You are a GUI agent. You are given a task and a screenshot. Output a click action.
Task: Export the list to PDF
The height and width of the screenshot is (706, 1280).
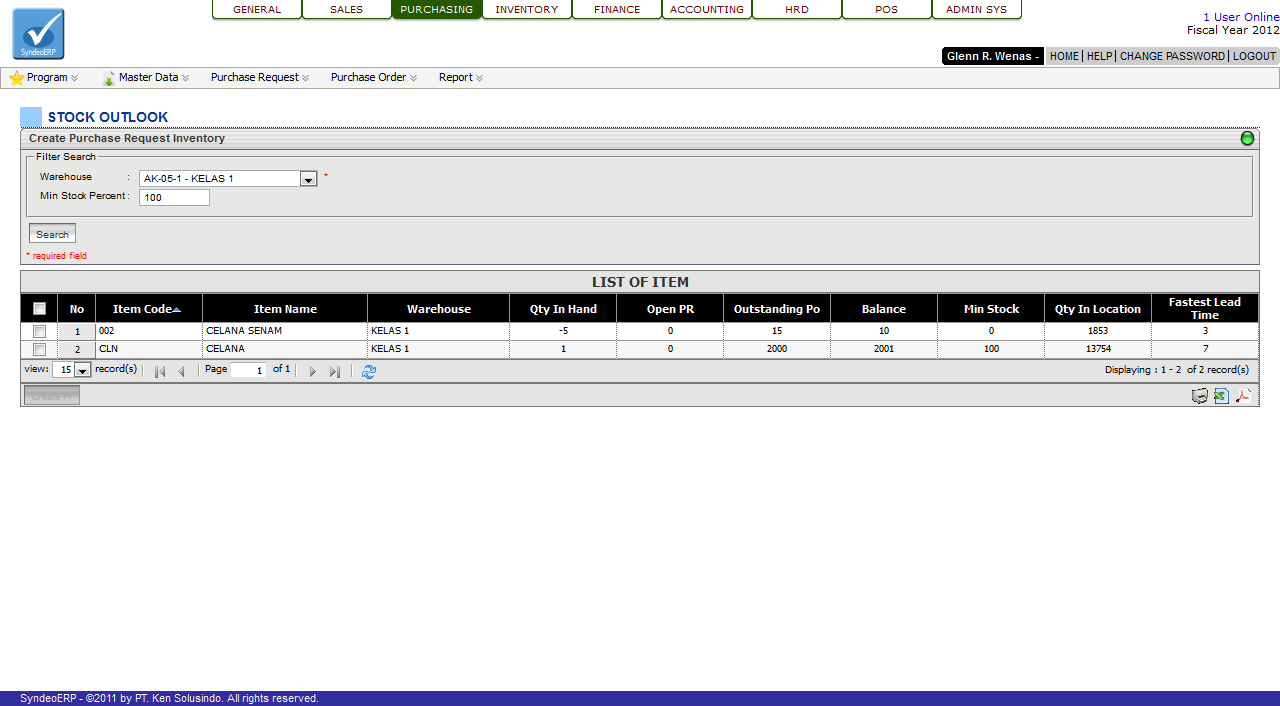(x=1243, y=396)
